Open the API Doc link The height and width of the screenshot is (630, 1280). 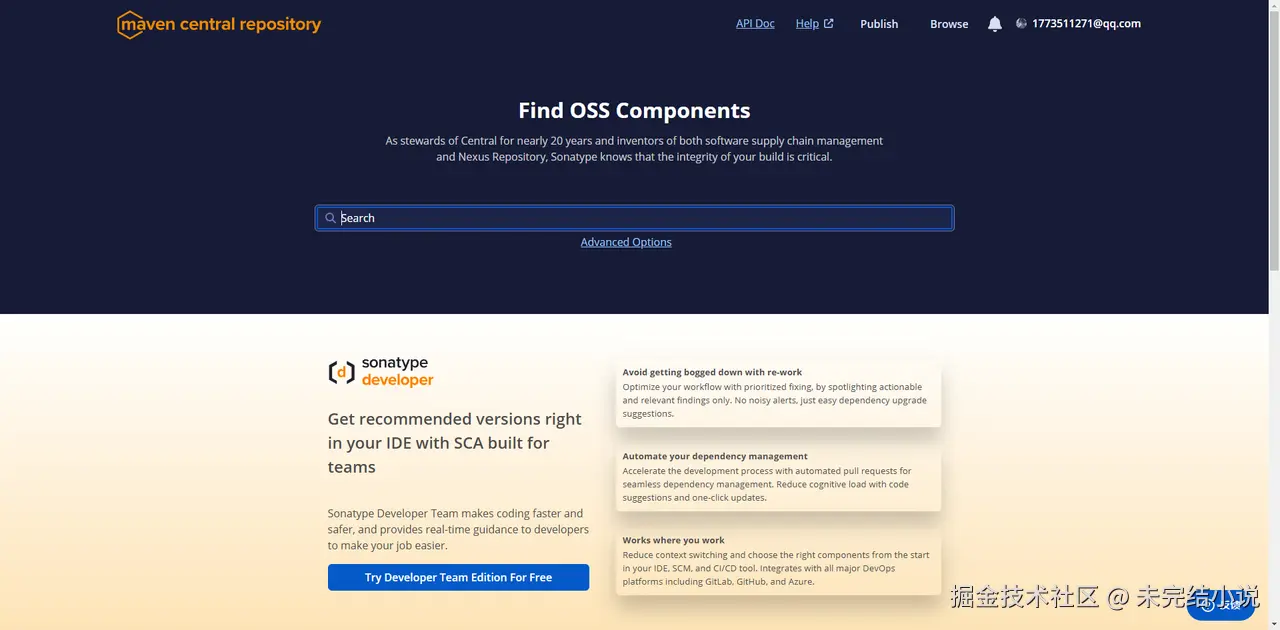tap(755, 24)
